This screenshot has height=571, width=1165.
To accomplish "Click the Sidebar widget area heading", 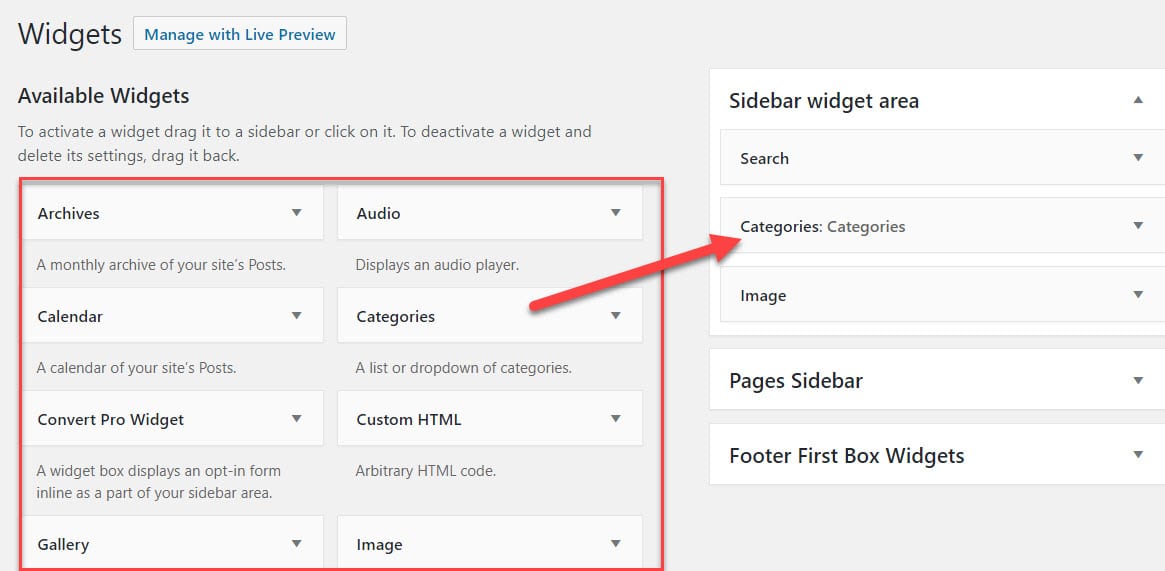I will point(824,101).
